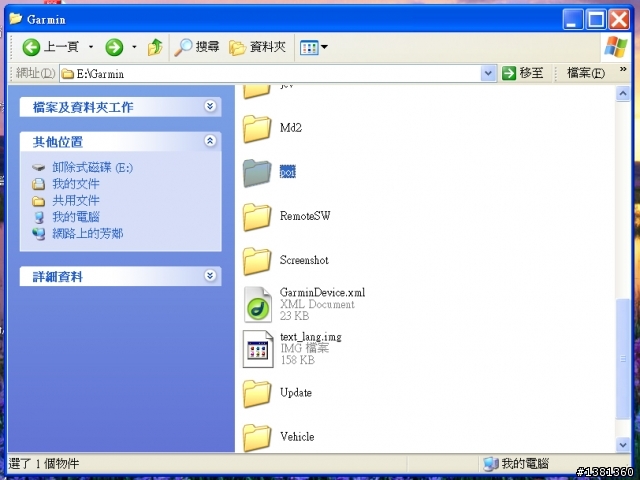This screenshot has height=480, width=640.
Task: Click the green Back arrow button
Action: (31, 47)
